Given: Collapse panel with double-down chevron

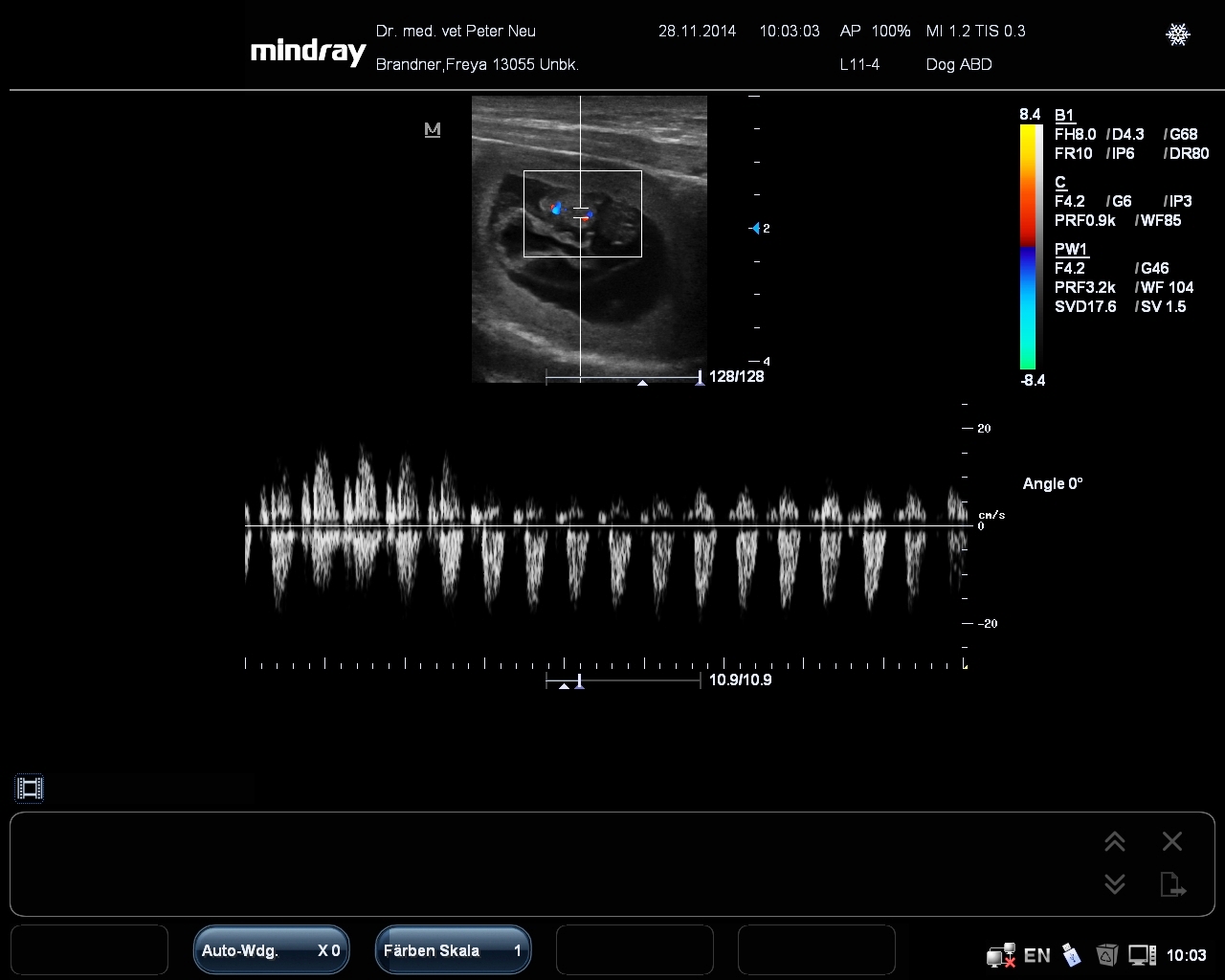Looking at the screenshot, I should pos(1114,884).
